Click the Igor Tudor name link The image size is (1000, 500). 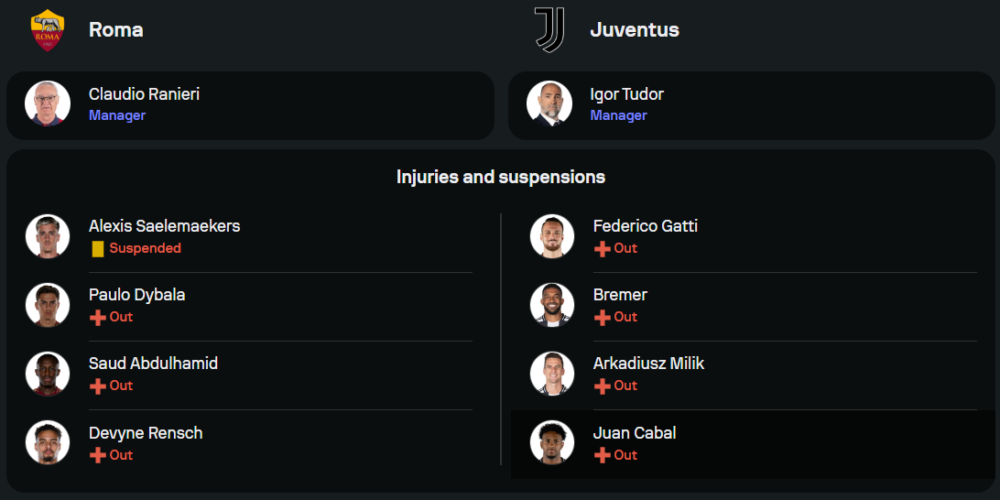(627, 94)
